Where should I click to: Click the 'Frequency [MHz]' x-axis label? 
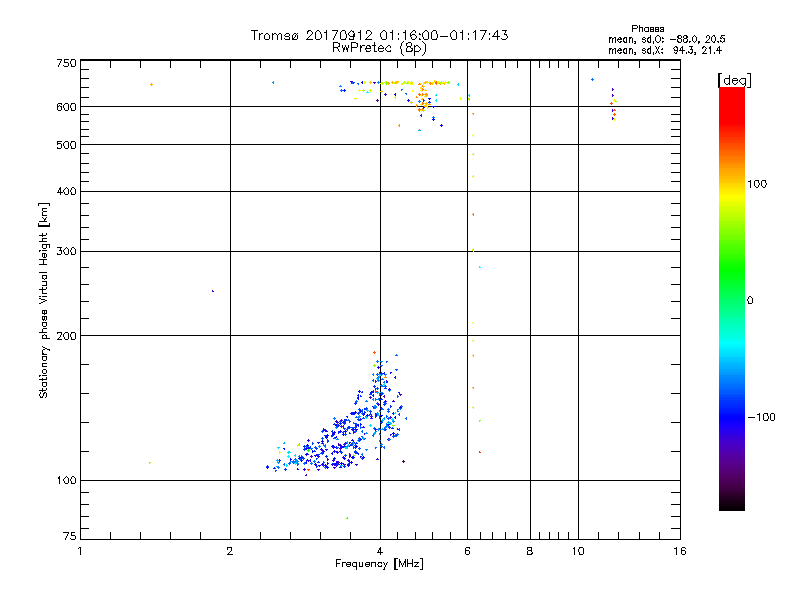coord(379,564)
